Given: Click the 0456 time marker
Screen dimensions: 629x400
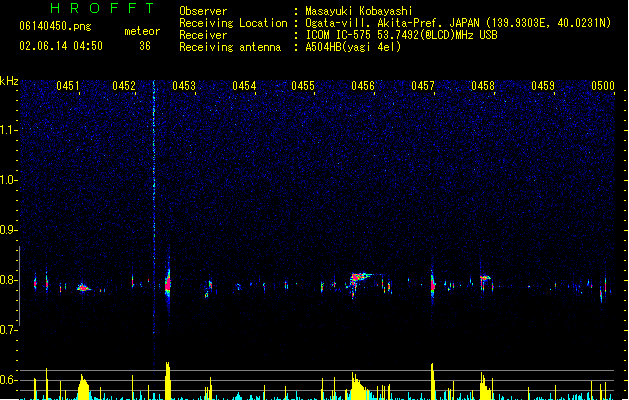Looking at the screenshot, I should (363, 86).
